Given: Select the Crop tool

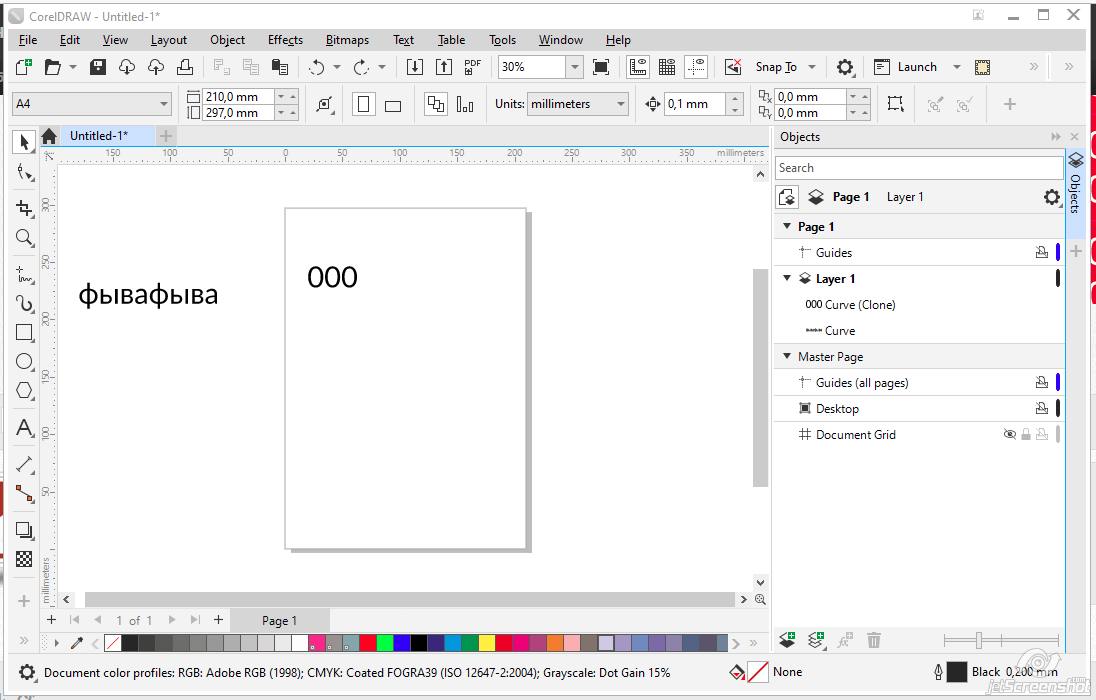Looking at the screenshot, I should click(x=24, y=208).
